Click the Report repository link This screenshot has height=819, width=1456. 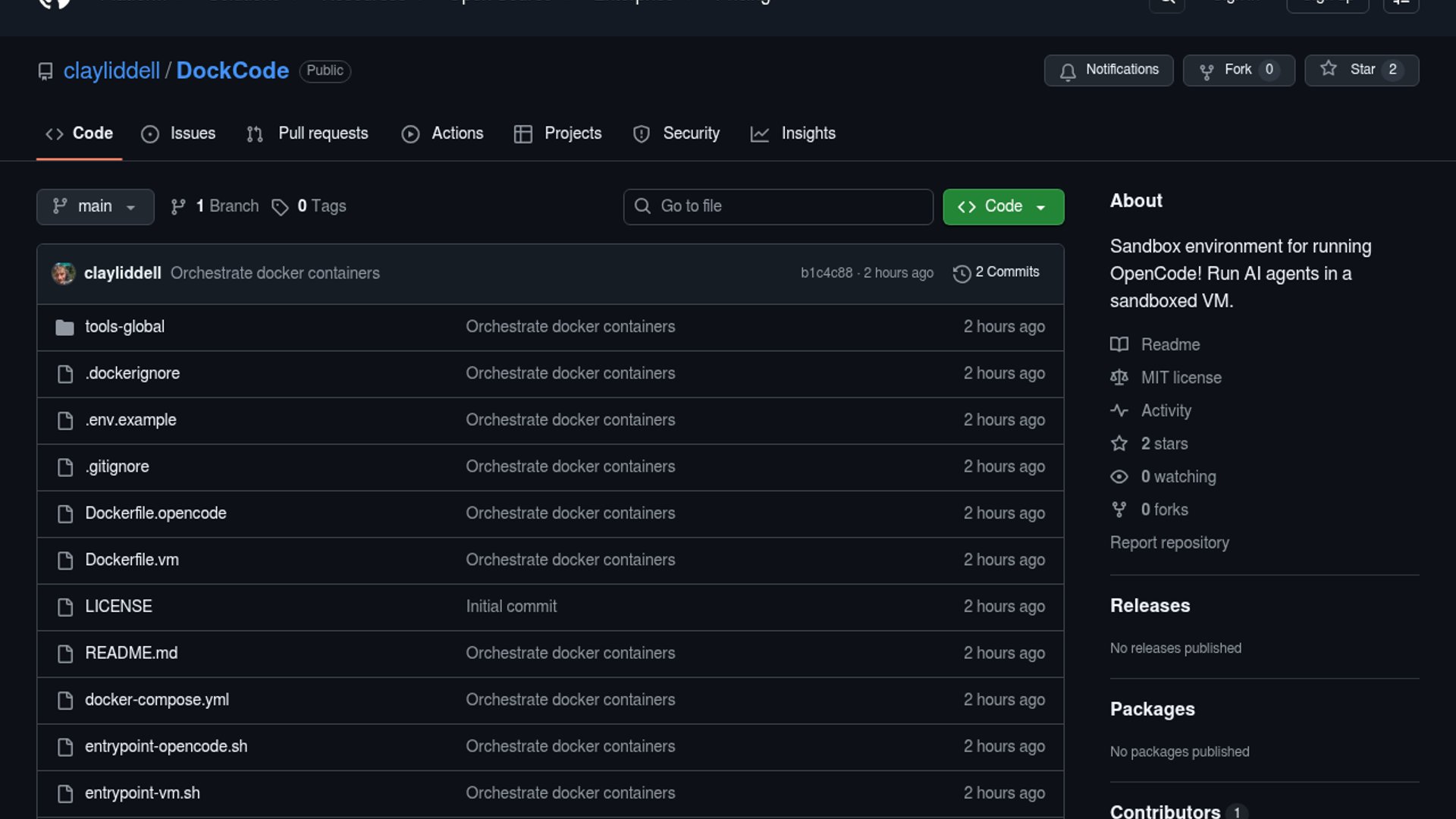[x=1169, y=543]
